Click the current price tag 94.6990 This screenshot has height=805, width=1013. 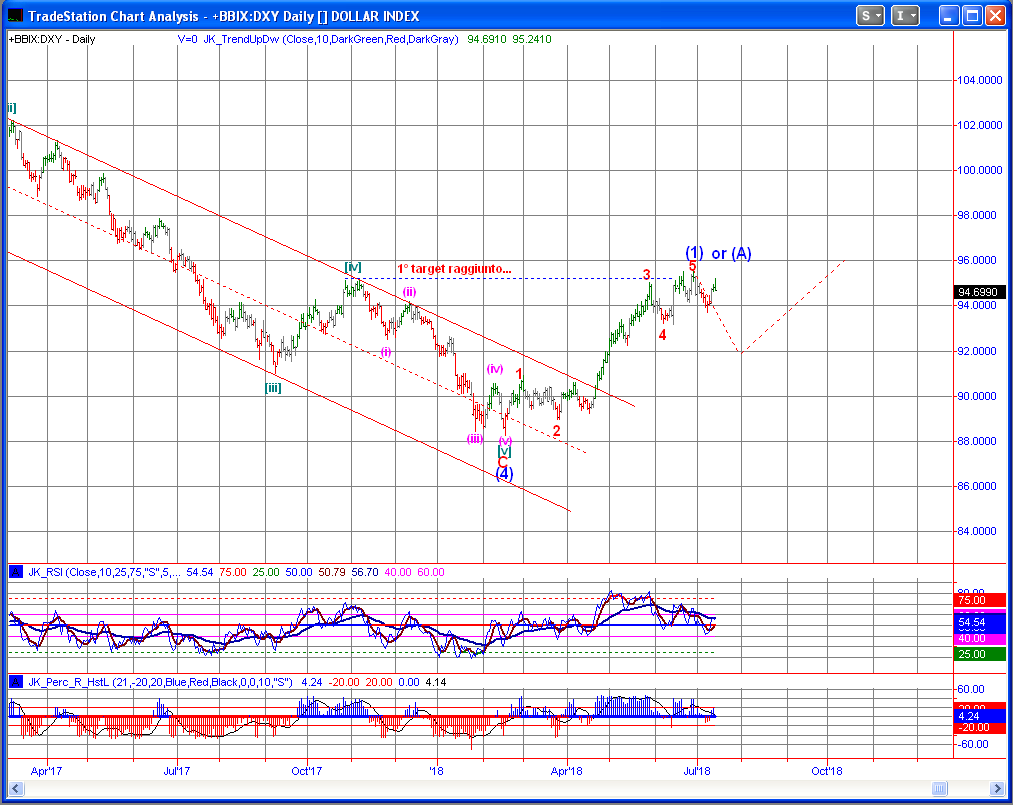980,293
